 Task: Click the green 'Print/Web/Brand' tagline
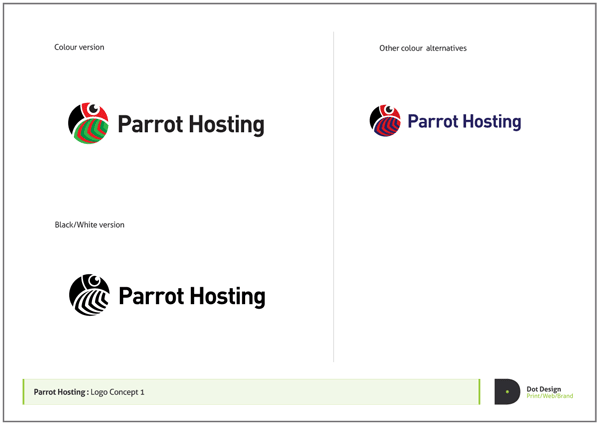click(550, 396)
